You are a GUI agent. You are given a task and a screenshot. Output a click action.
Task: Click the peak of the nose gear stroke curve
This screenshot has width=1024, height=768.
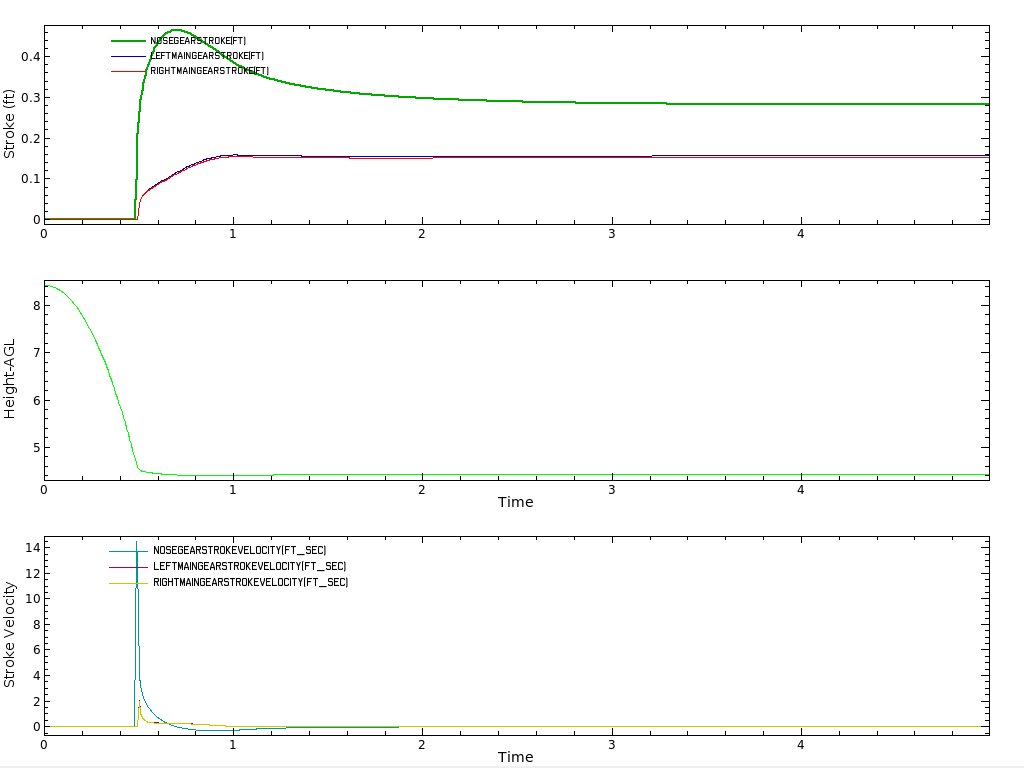click(x=176, y=30)
